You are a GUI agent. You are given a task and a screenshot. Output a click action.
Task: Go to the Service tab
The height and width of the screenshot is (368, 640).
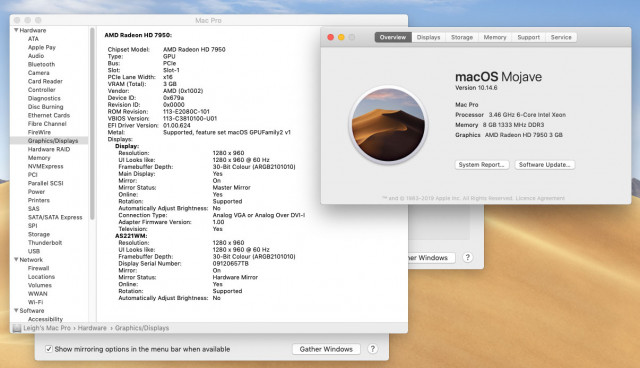click(x=561, y=37)
